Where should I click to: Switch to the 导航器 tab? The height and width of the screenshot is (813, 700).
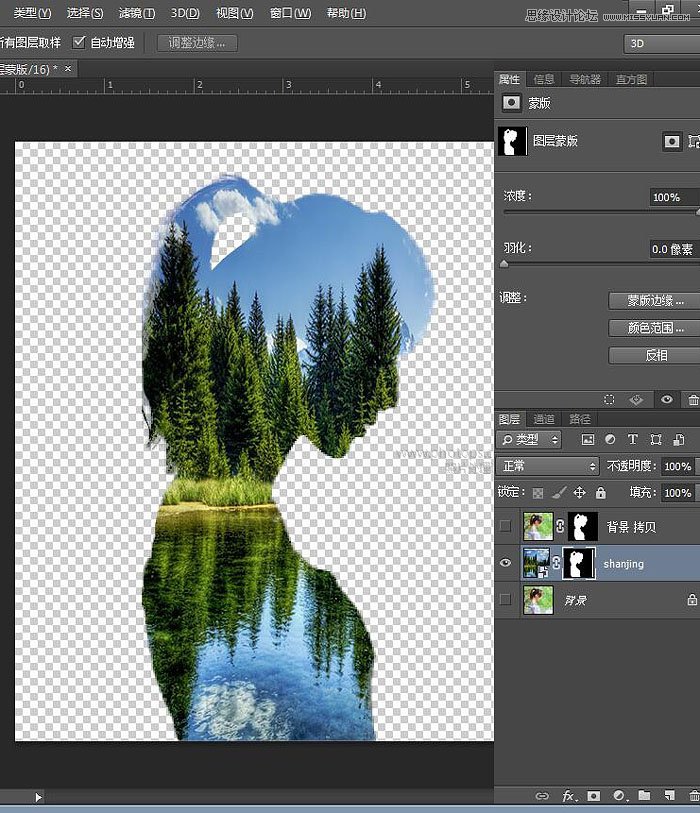[x=585, y=79]
